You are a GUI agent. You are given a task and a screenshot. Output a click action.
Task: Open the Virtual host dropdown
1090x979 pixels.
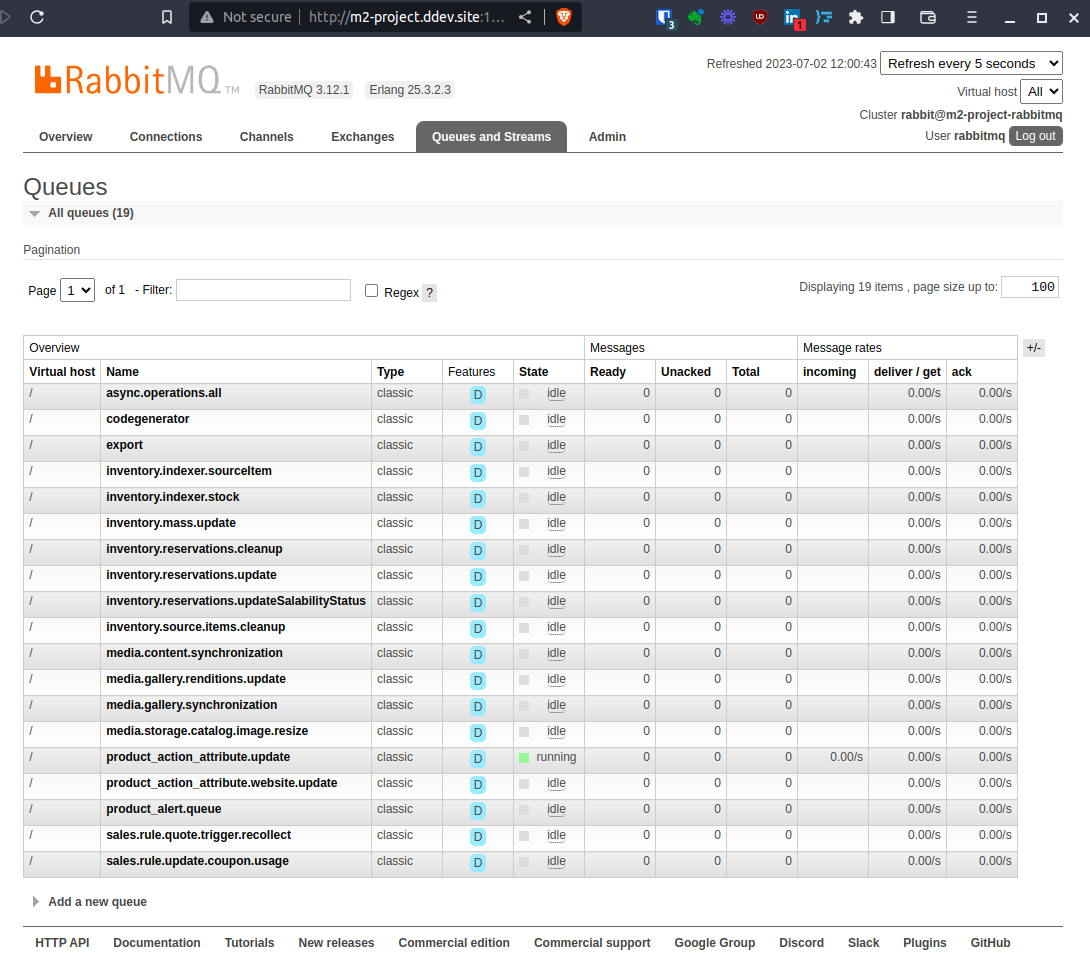(1041, 91)
